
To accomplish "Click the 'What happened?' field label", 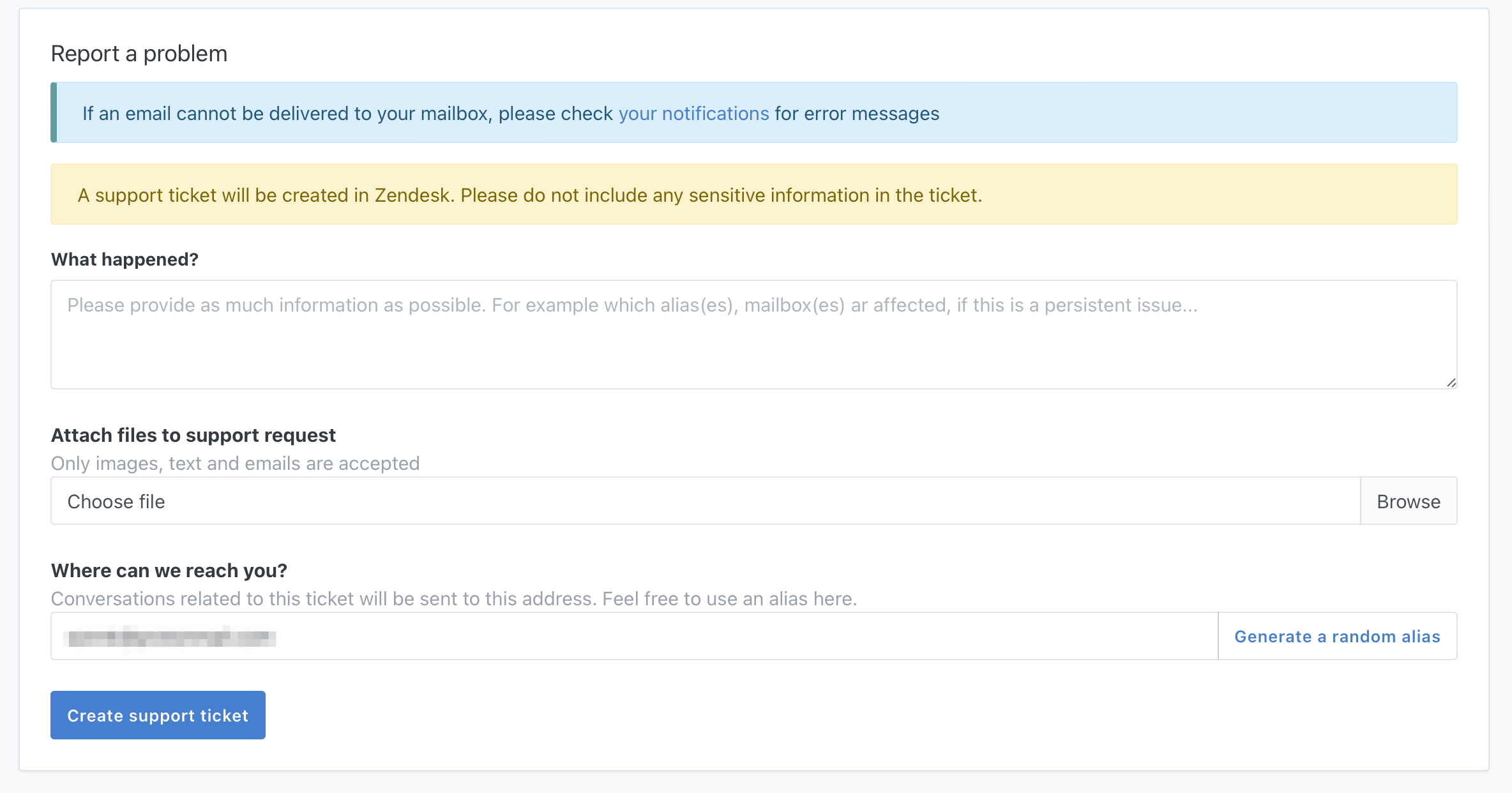I will click(x=125, y=259).
